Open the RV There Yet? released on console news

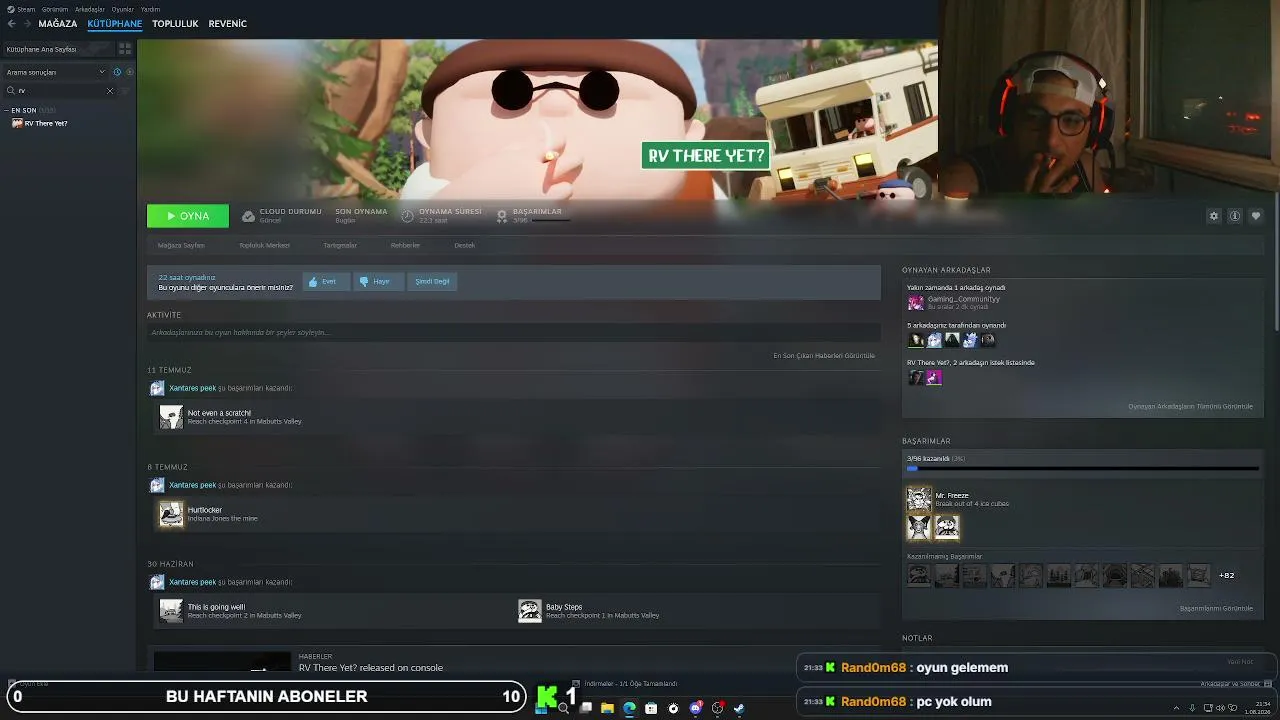click(x=371, y=667)
